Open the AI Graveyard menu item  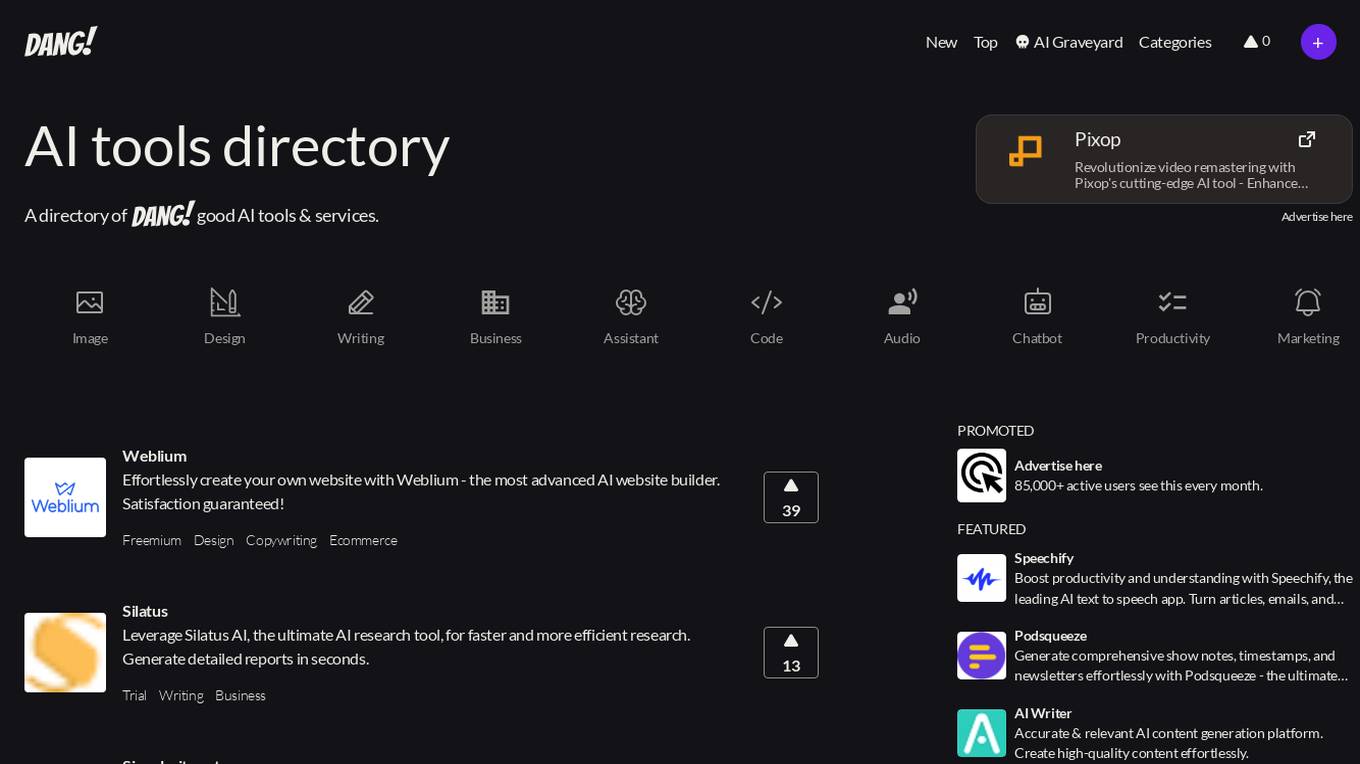pyautogui.click(x=1069, y=42)
